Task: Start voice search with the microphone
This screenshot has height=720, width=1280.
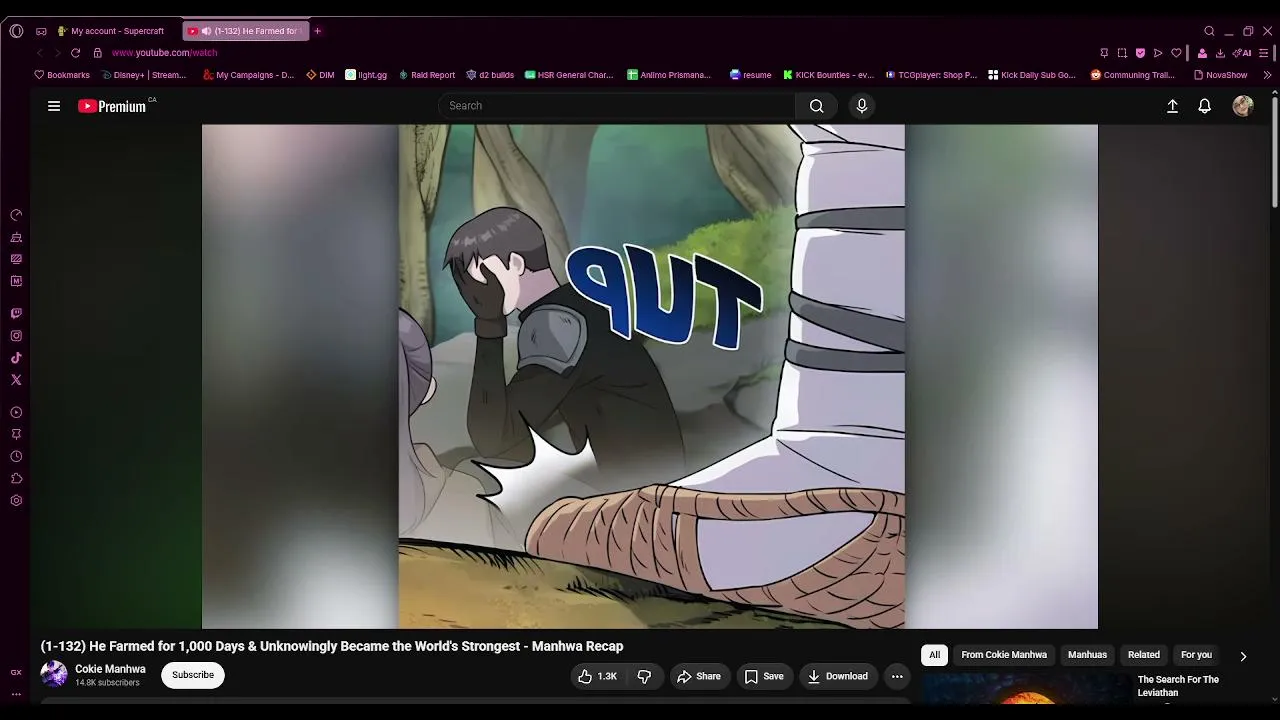Action: pyautogui.click(x=862, y=106)
